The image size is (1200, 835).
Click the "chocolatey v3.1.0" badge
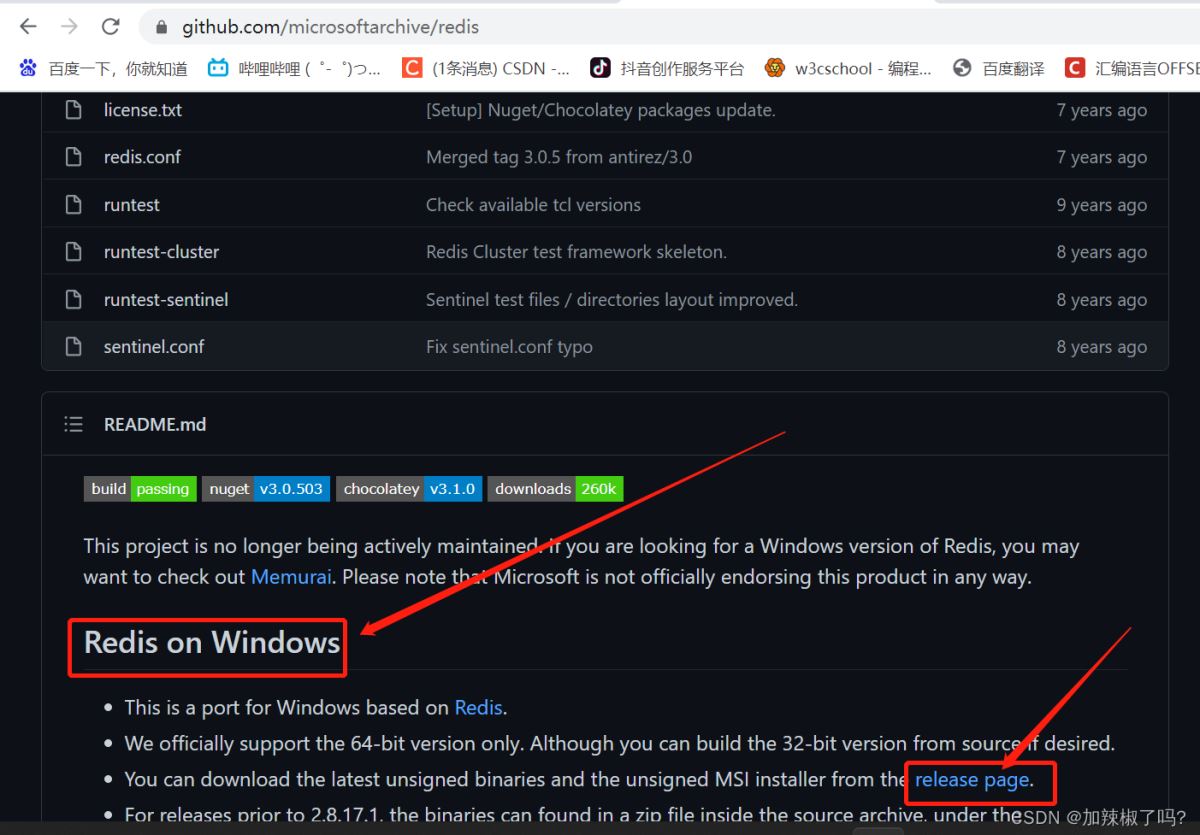click(x=409, y=489)
